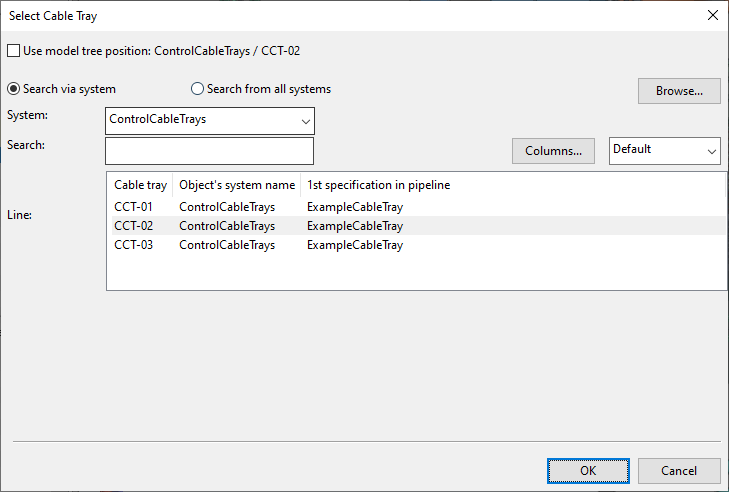Open the System dropdown showing ControlCableTrays

pos(210,120)
